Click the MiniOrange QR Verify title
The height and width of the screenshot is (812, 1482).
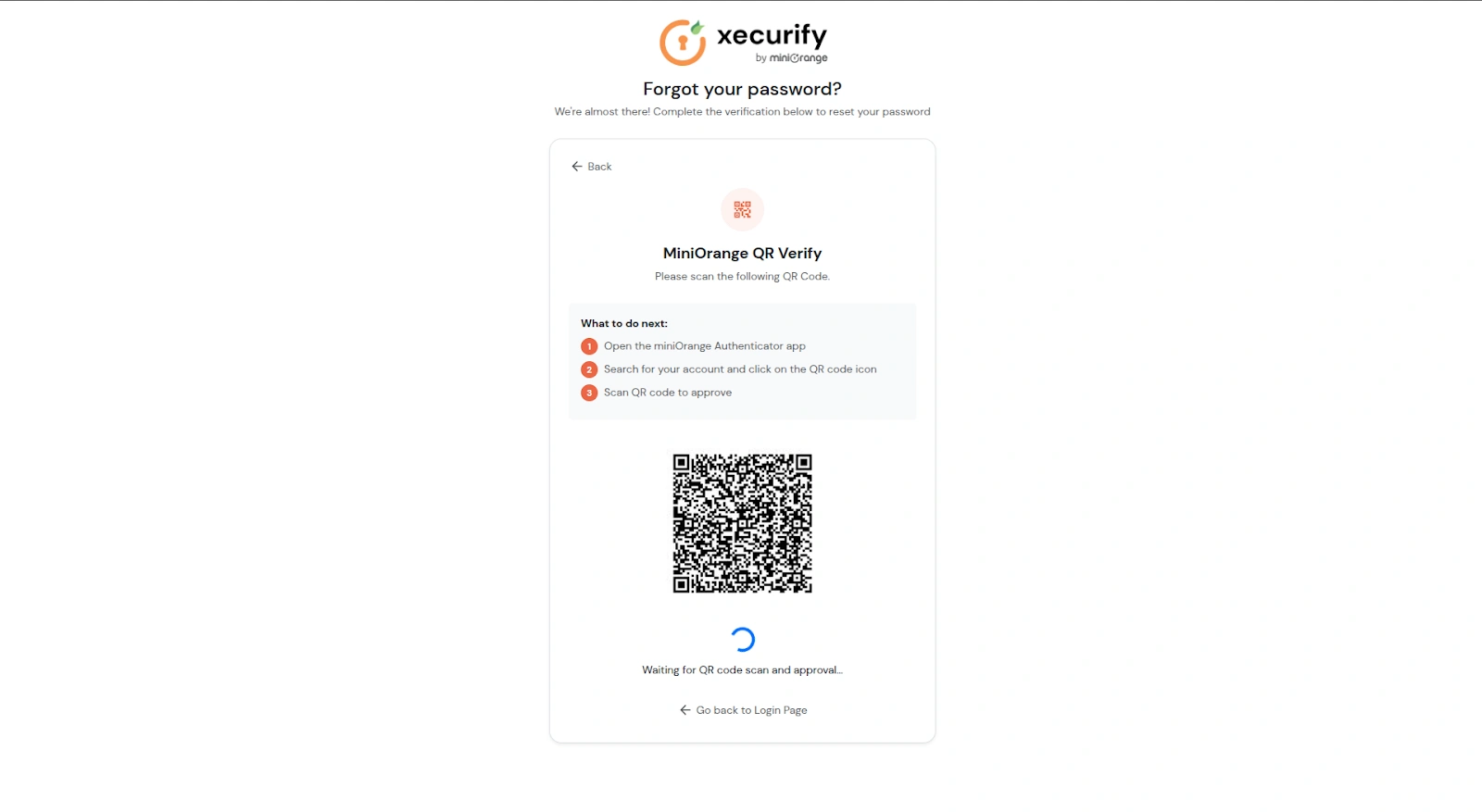tap(742, 252)
